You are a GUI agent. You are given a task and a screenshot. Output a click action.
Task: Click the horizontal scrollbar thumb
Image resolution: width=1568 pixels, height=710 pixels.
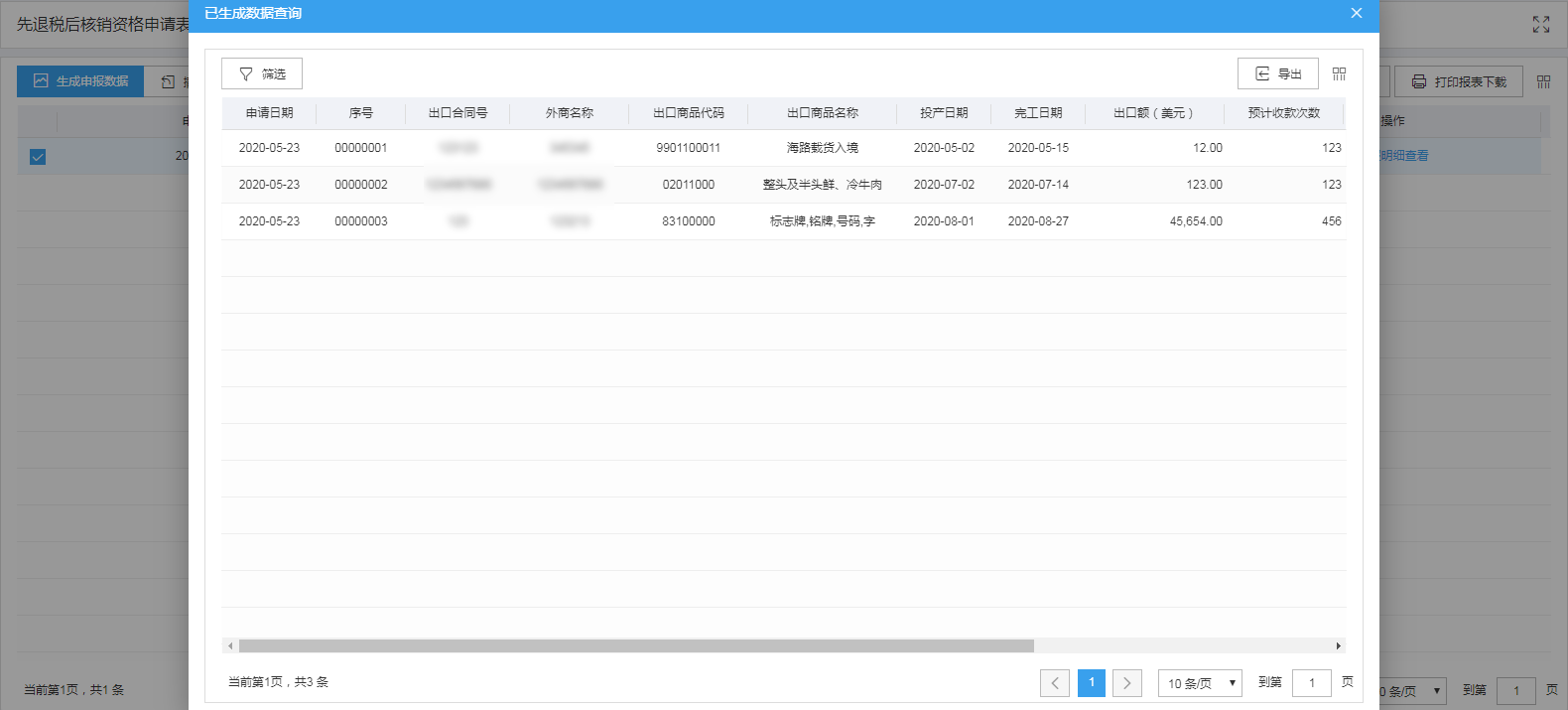click(635, 646)
